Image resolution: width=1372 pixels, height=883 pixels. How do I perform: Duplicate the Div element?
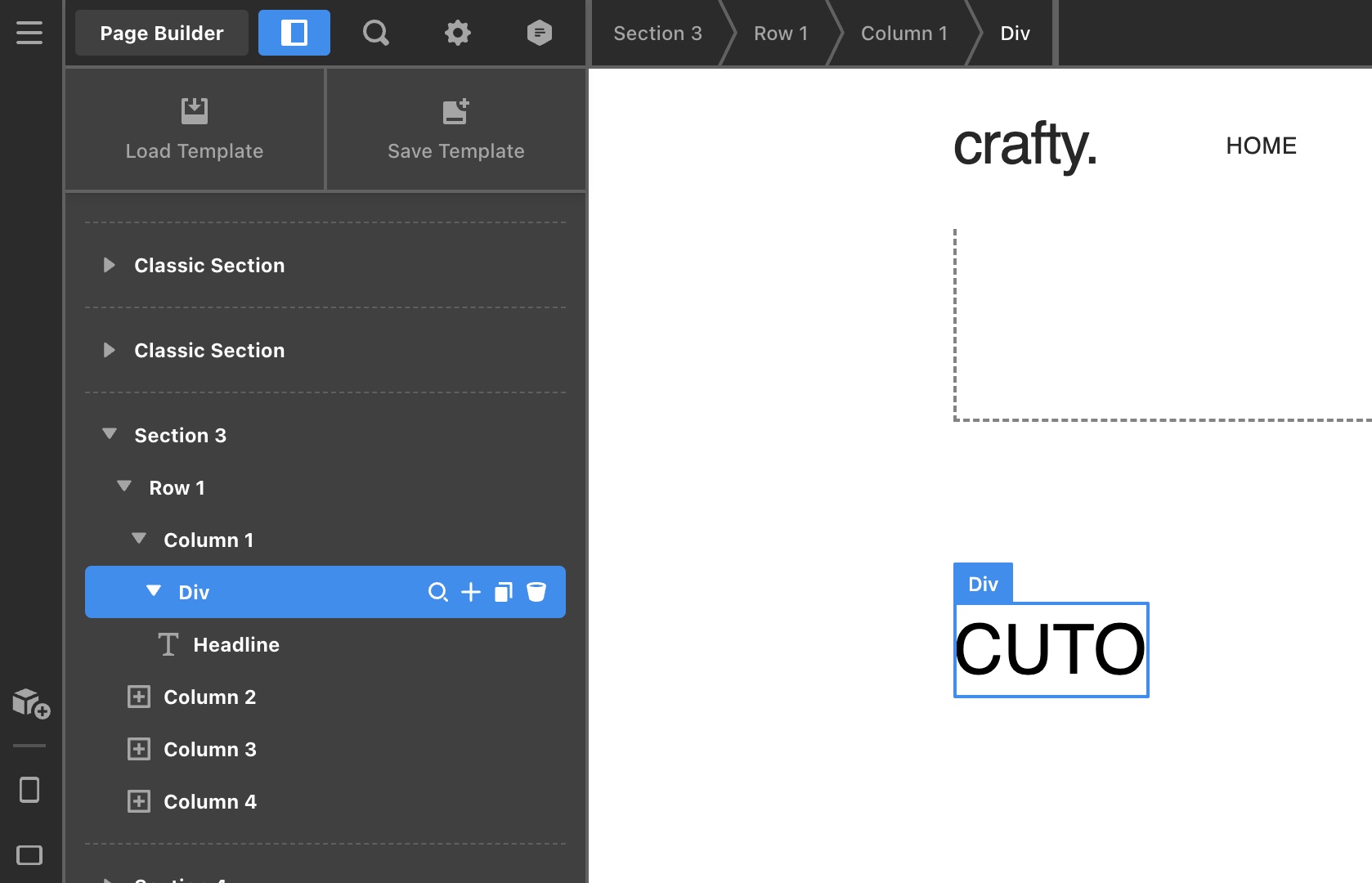pos(504,592)
